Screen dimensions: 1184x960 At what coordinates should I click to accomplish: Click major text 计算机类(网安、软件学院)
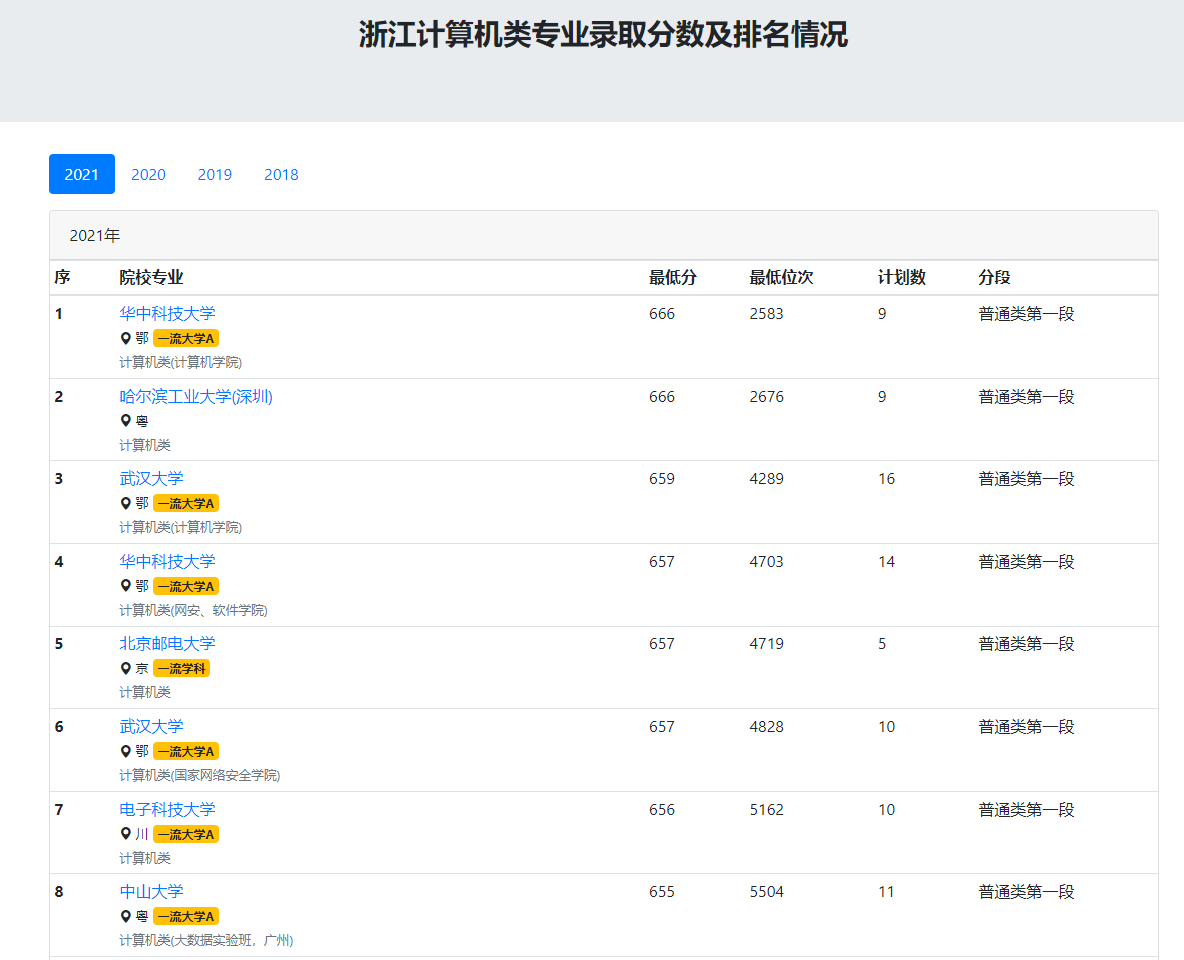pyautogui.click(x=193, y=610)
